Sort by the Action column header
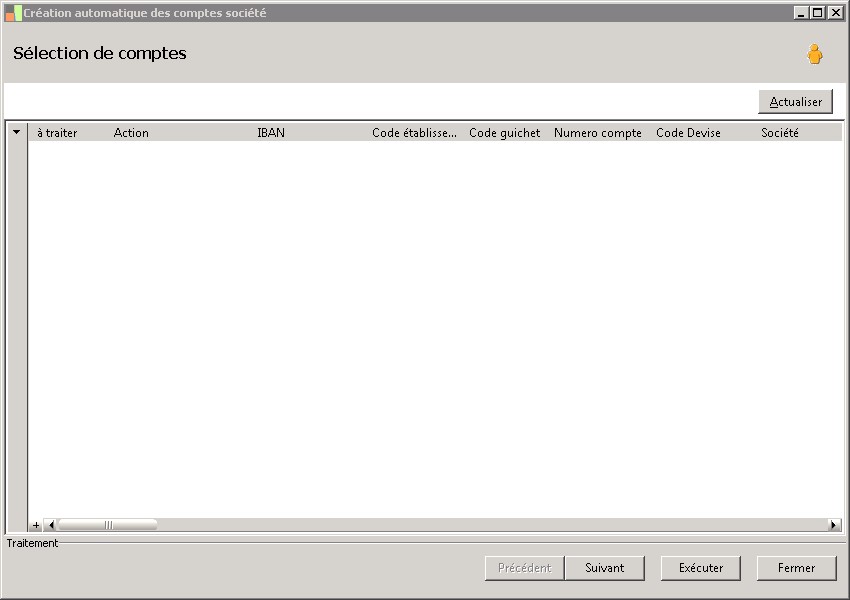The width and height of the screenshot is (850, 600). click(131, 133)
